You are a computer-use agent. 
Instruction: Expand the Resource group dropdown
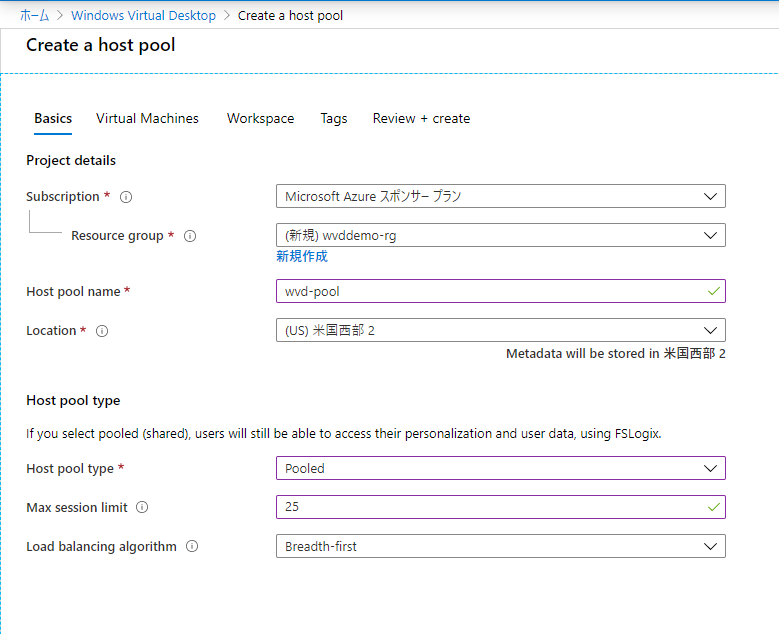pyautogui.click(x=500, y=236)
